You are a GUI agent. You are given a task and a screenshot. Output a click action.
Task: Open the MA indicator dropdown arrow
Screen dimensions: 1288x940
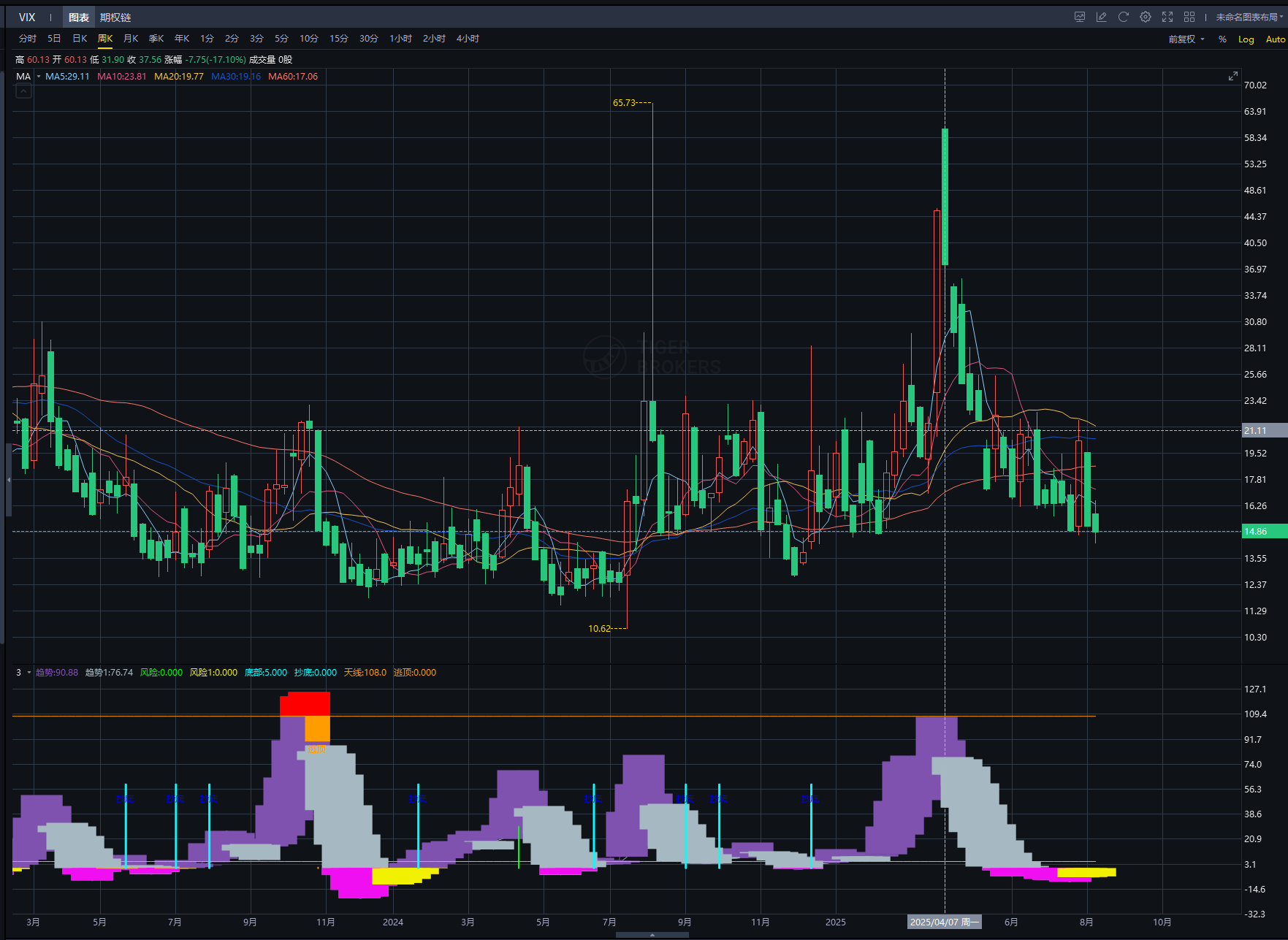[x=38, y=77]
